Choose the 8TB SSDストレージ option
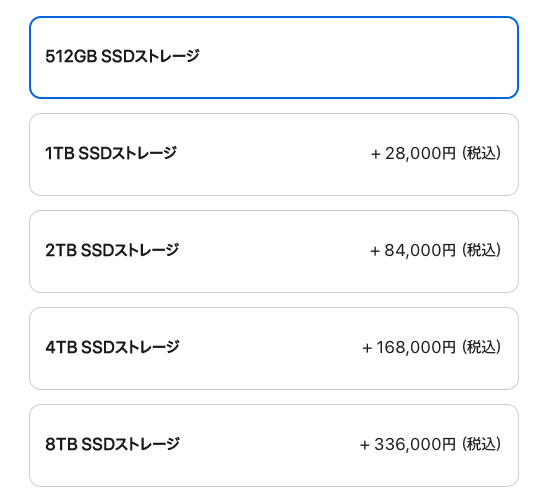 [x=274, y=445]
